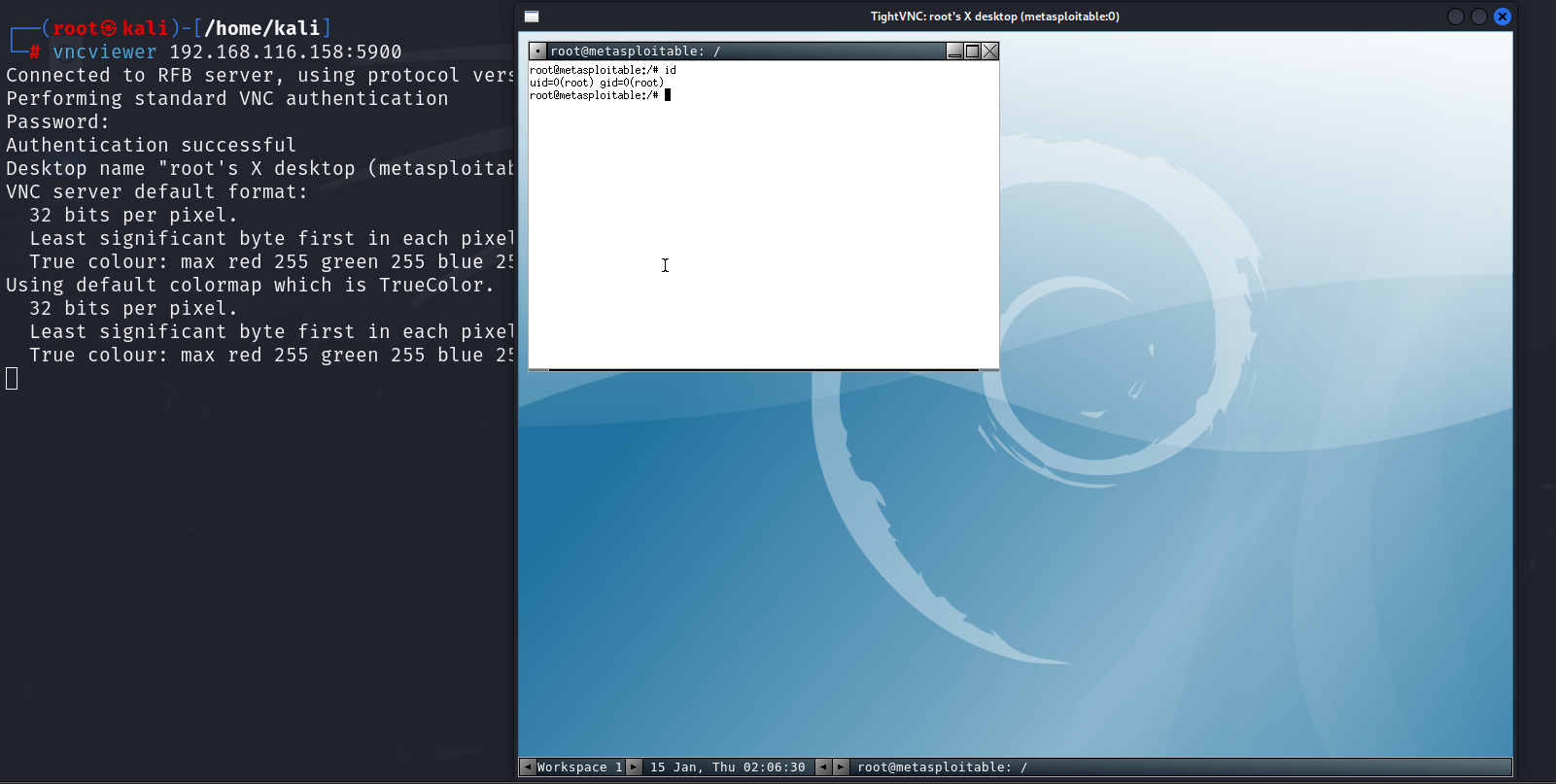Image resolution: width=1556 pixels, height=784 pixels.
Task: Select root@metasploitable entry in the taskbar
Action: pyautogui.click(x=941, y=767)
